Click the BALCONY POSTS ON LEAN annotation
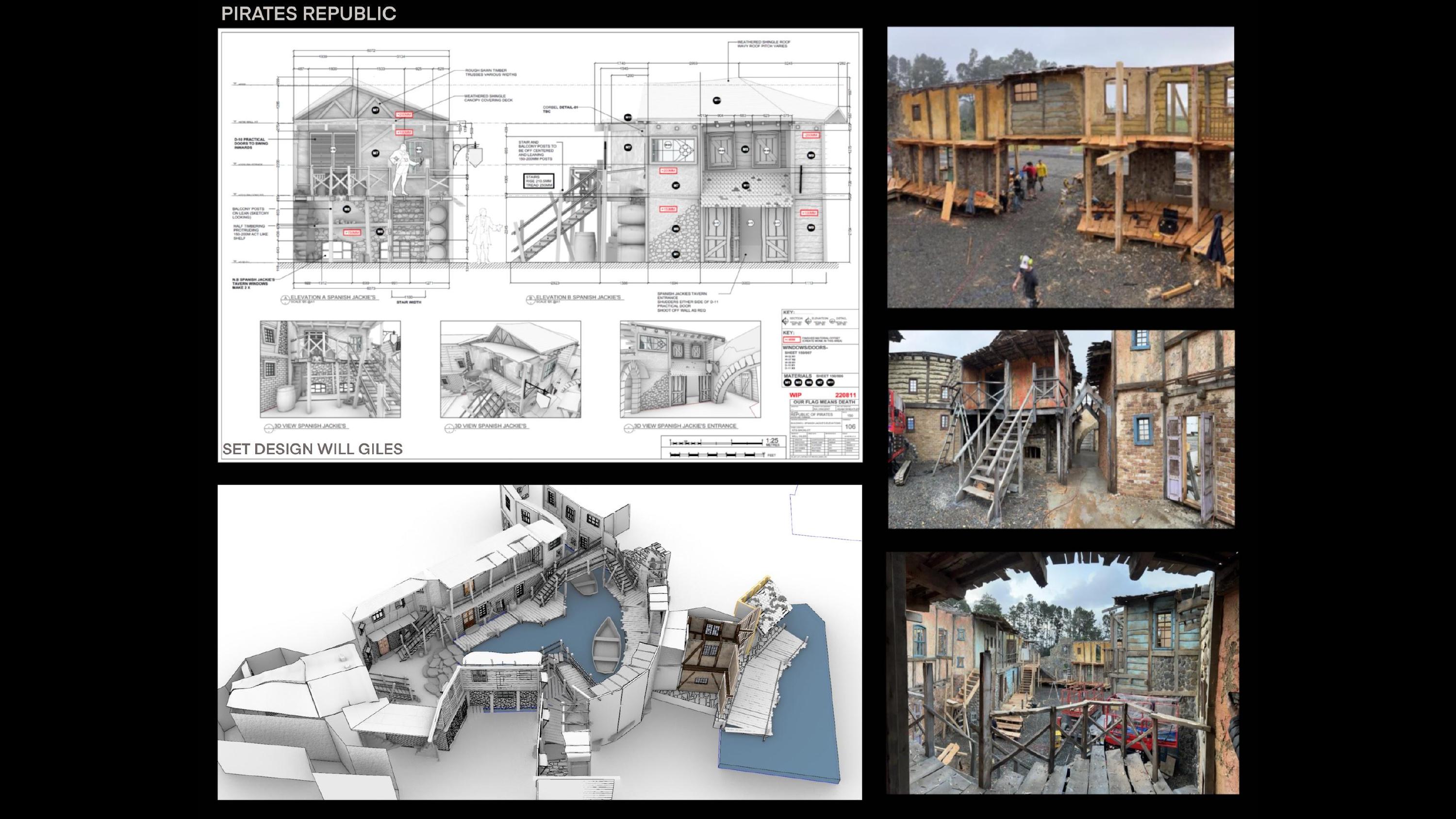Viewport: 1456px width, 819px height. [x=250, y=213]
